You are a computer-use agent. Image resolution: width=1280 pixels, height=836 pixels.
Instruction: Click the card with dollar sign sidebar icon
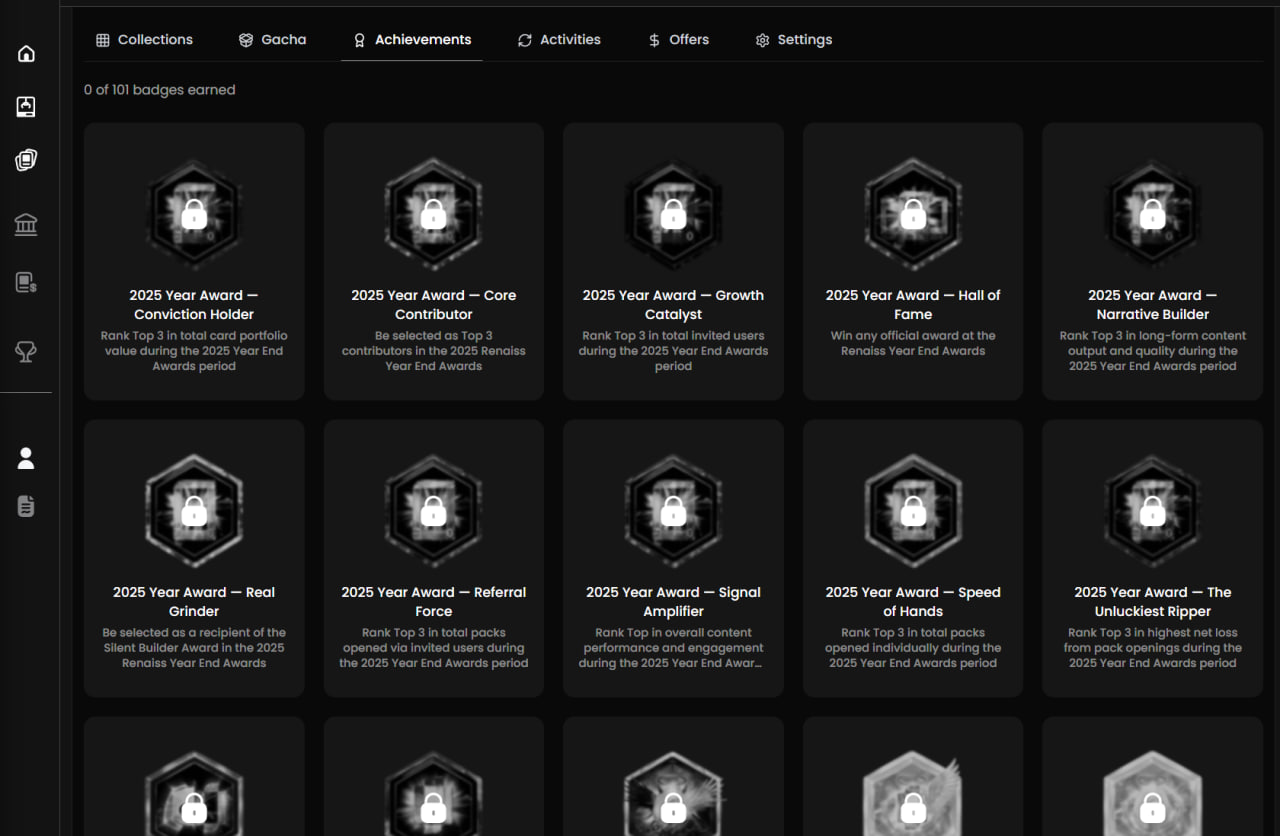[26, 283]
